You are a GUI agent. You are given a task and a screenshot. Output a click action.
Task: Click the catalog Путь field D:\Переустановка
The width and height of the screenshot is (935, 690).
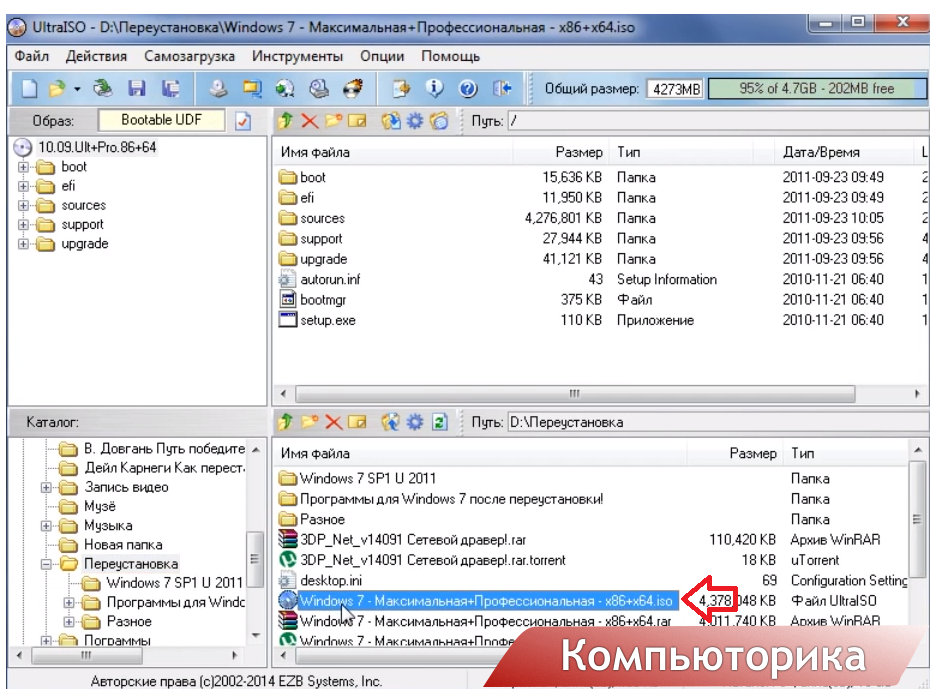718,422
